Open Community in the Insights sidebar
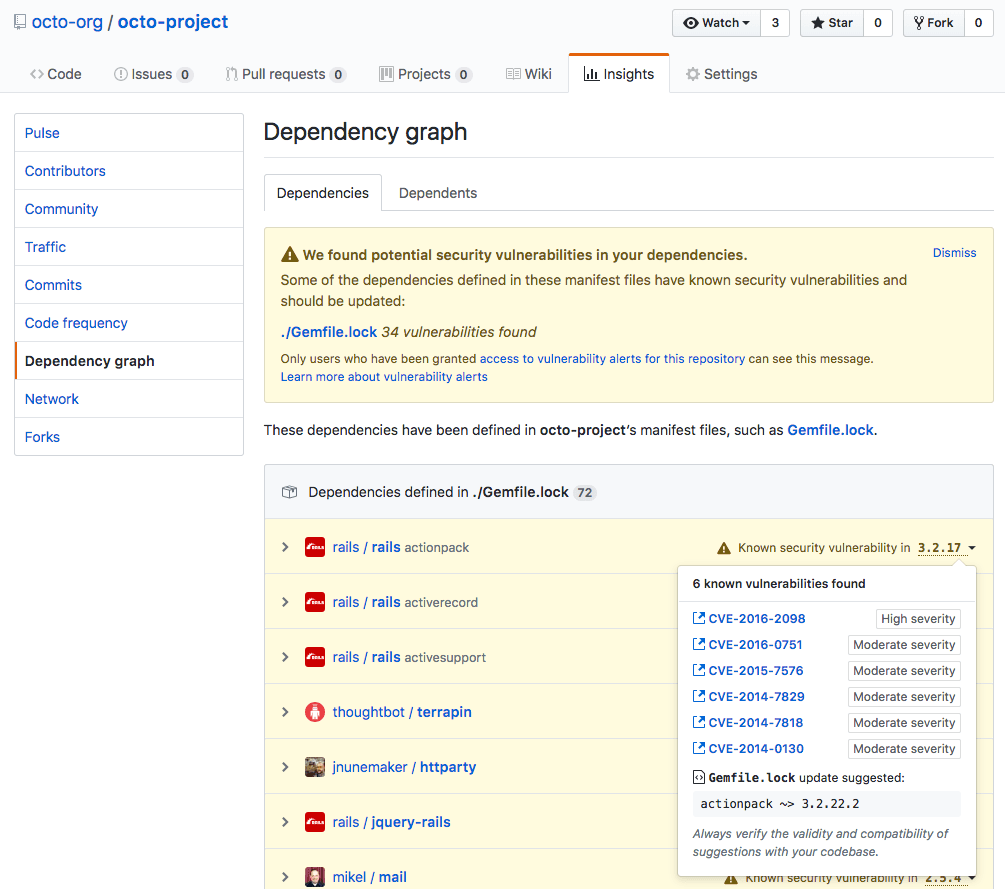The height and width of the screenshot is (889, 1005). [129, 209]
